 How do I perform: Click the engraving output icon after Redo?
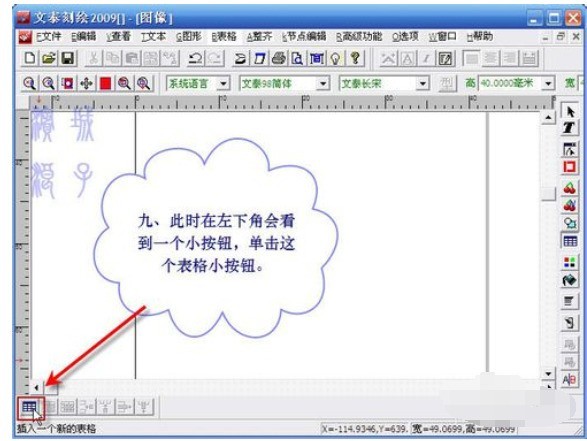click(x=240, y=58)
